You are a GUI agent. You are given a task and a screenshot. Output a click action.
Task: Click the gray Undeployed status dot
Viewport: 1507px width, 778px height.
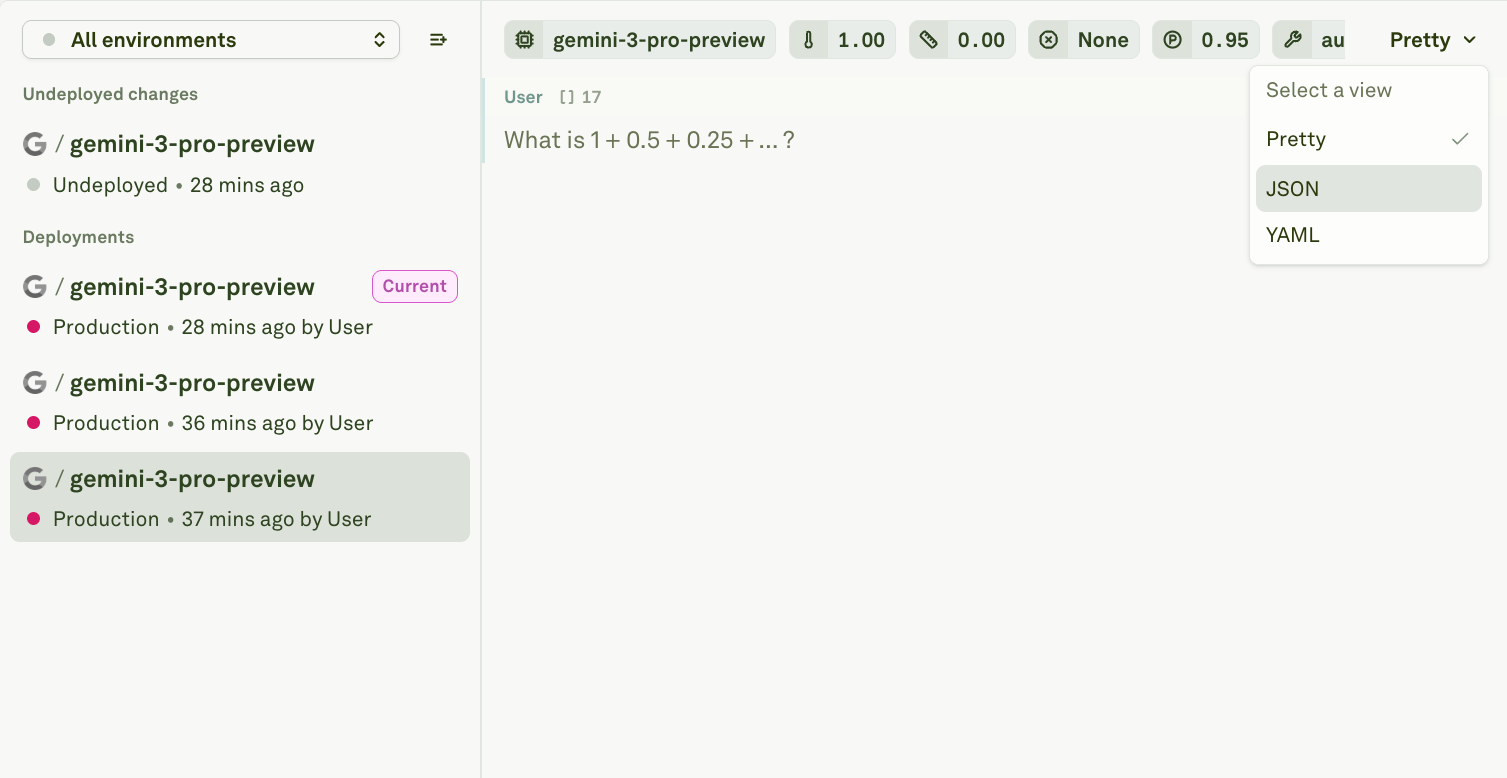click(33, 185)
